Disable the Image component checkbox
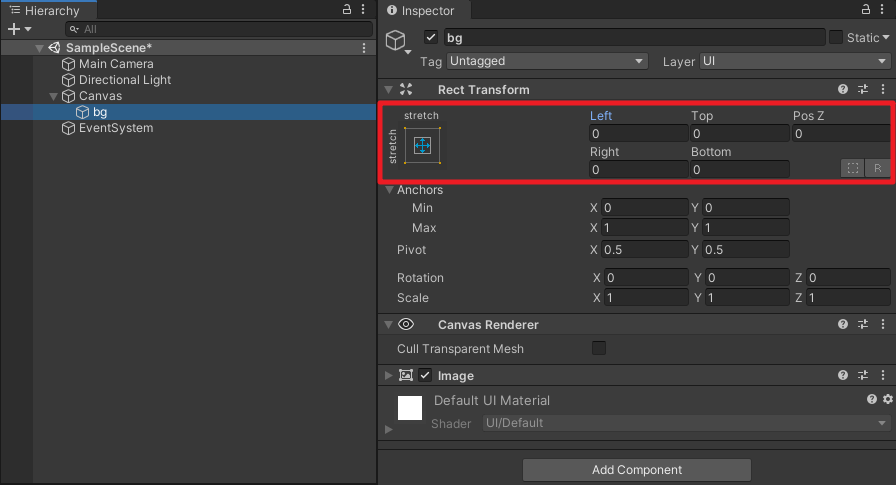896x485 pixels. click(x=425, y=375)
